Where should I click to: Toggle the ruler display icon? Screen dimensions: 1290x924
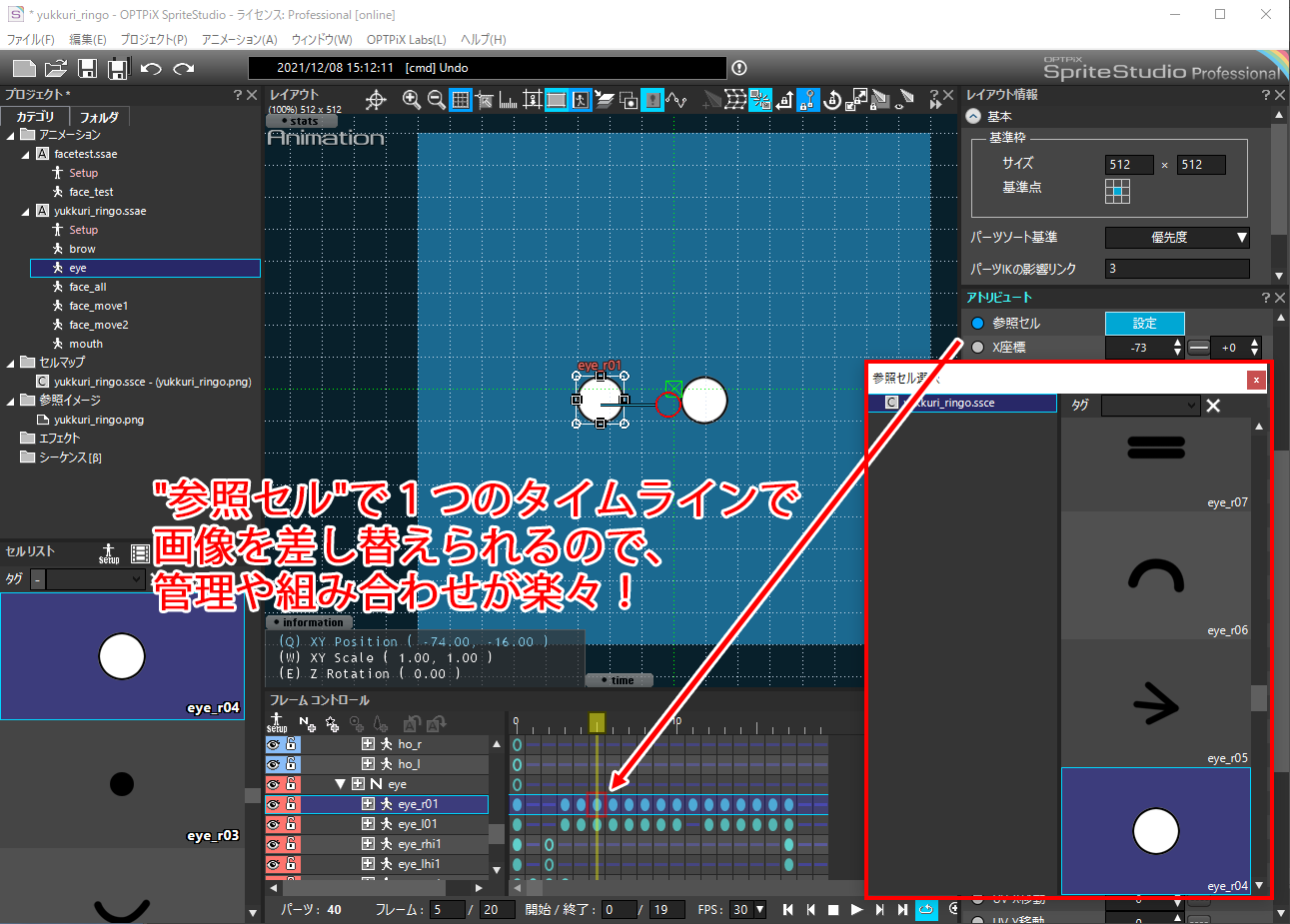click(x=509, y=100)
